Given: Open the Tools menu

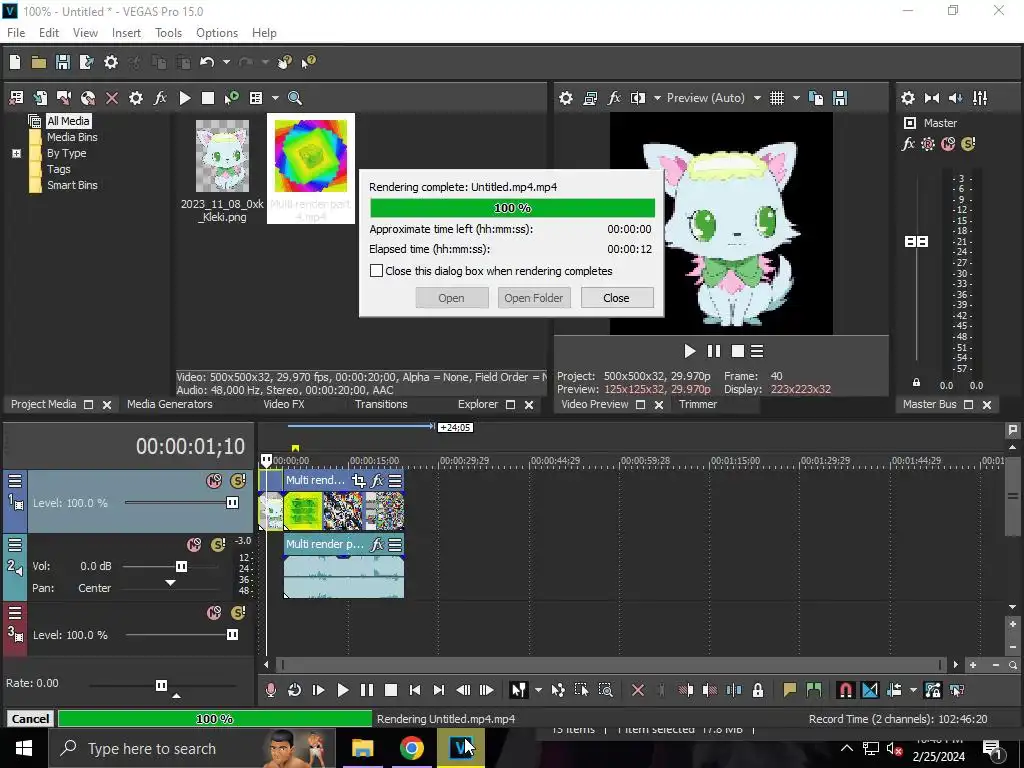Looking at the screenshot, I should click(x=168, y=33).
